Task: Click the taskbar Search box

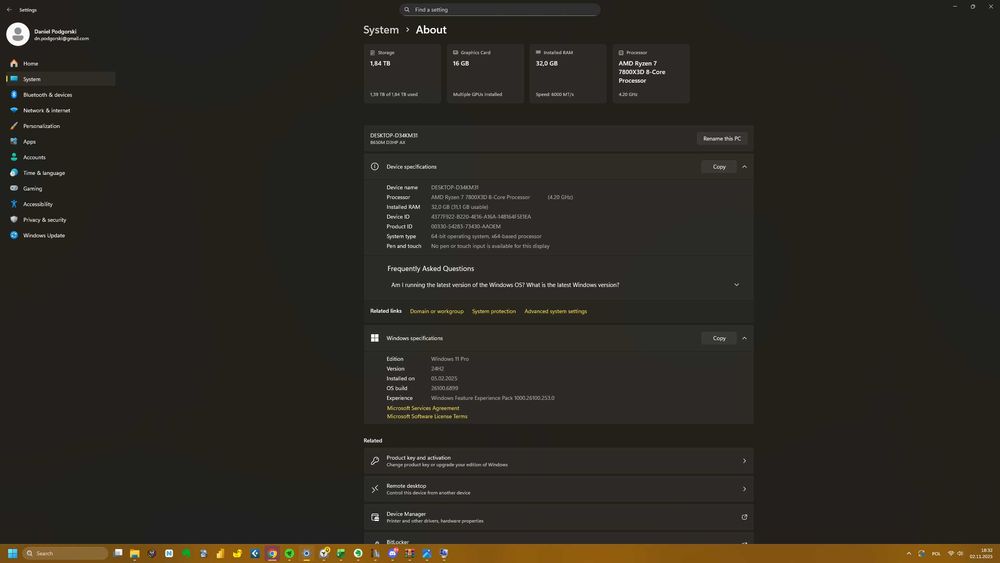Action: [x=65, y=553]
